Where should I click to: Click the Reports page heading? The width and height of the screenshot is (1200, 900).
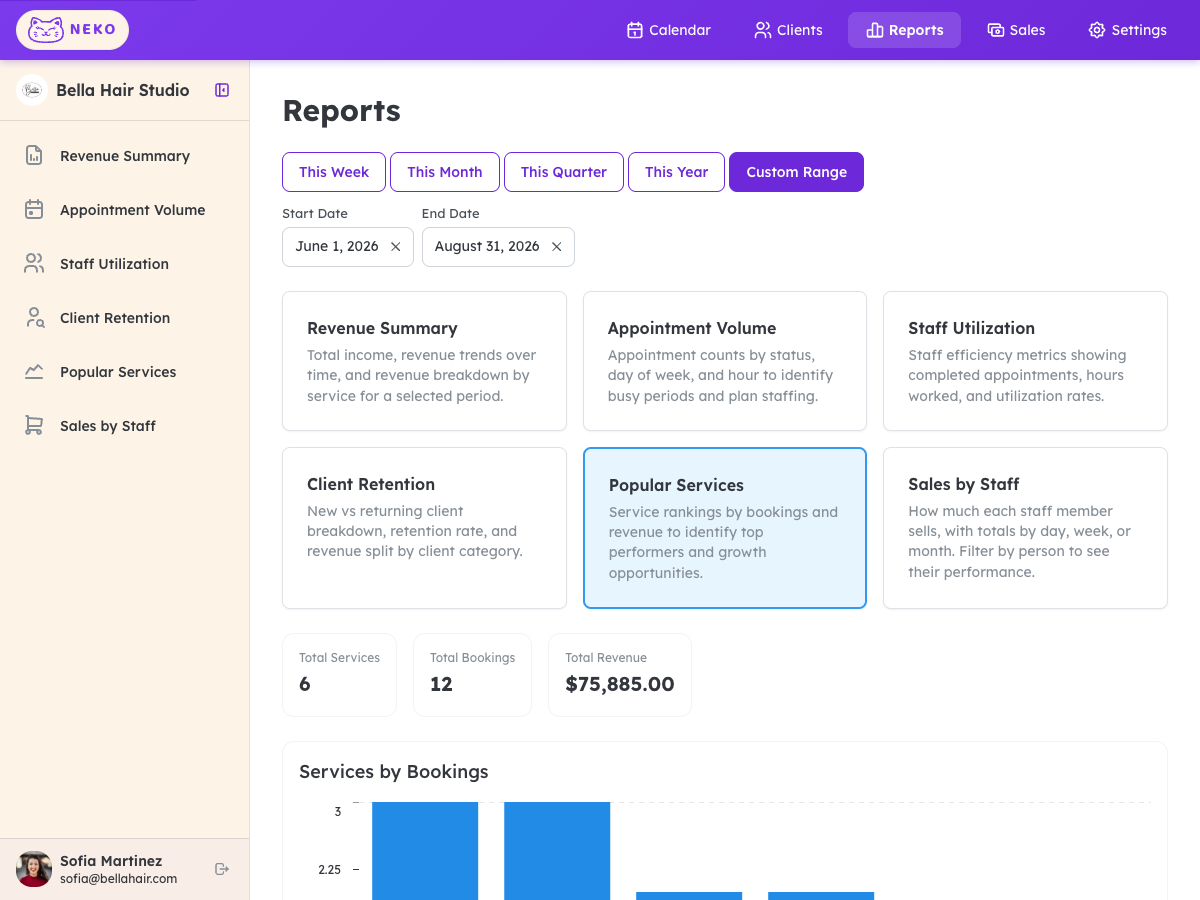[342, 111]
